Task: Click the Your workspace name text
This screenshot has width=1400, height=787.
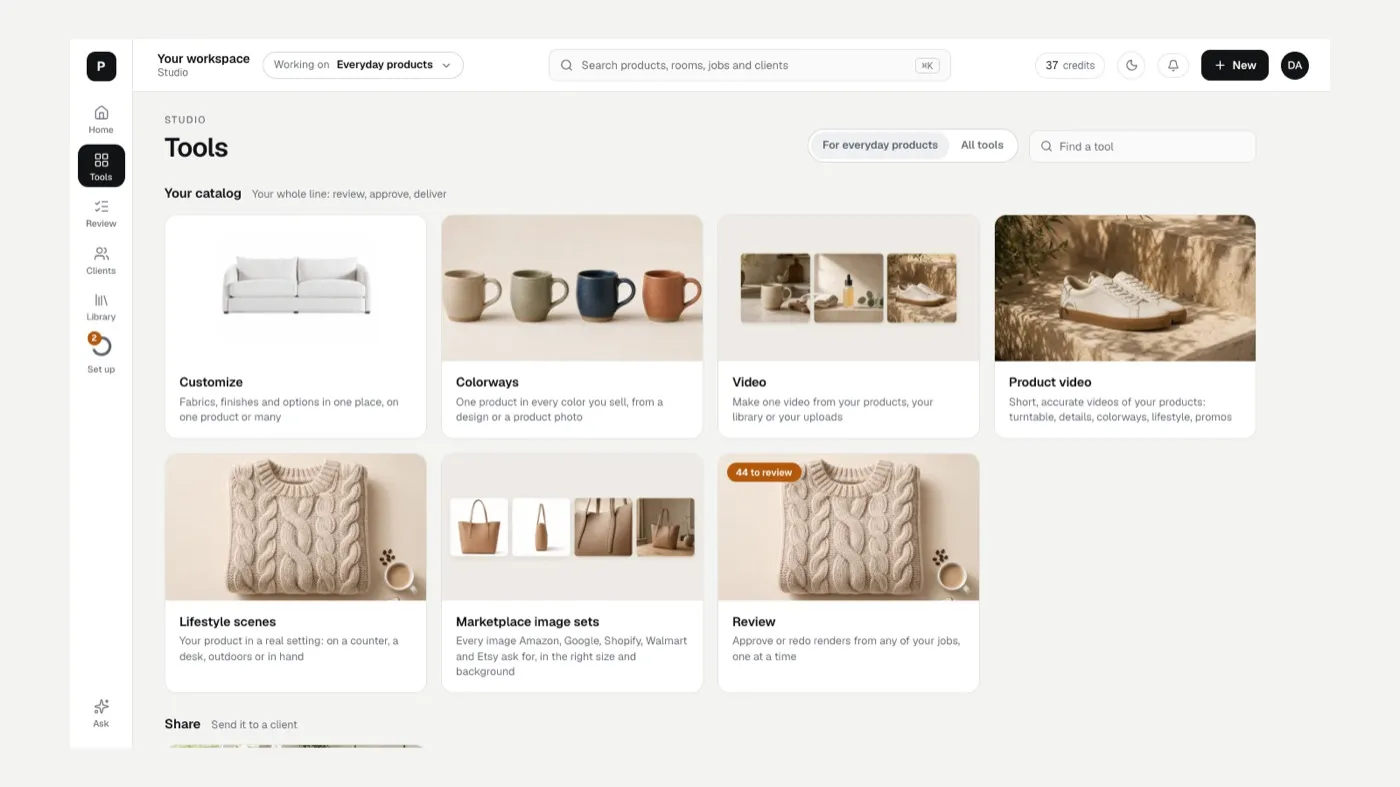Action: click(203, 59)
